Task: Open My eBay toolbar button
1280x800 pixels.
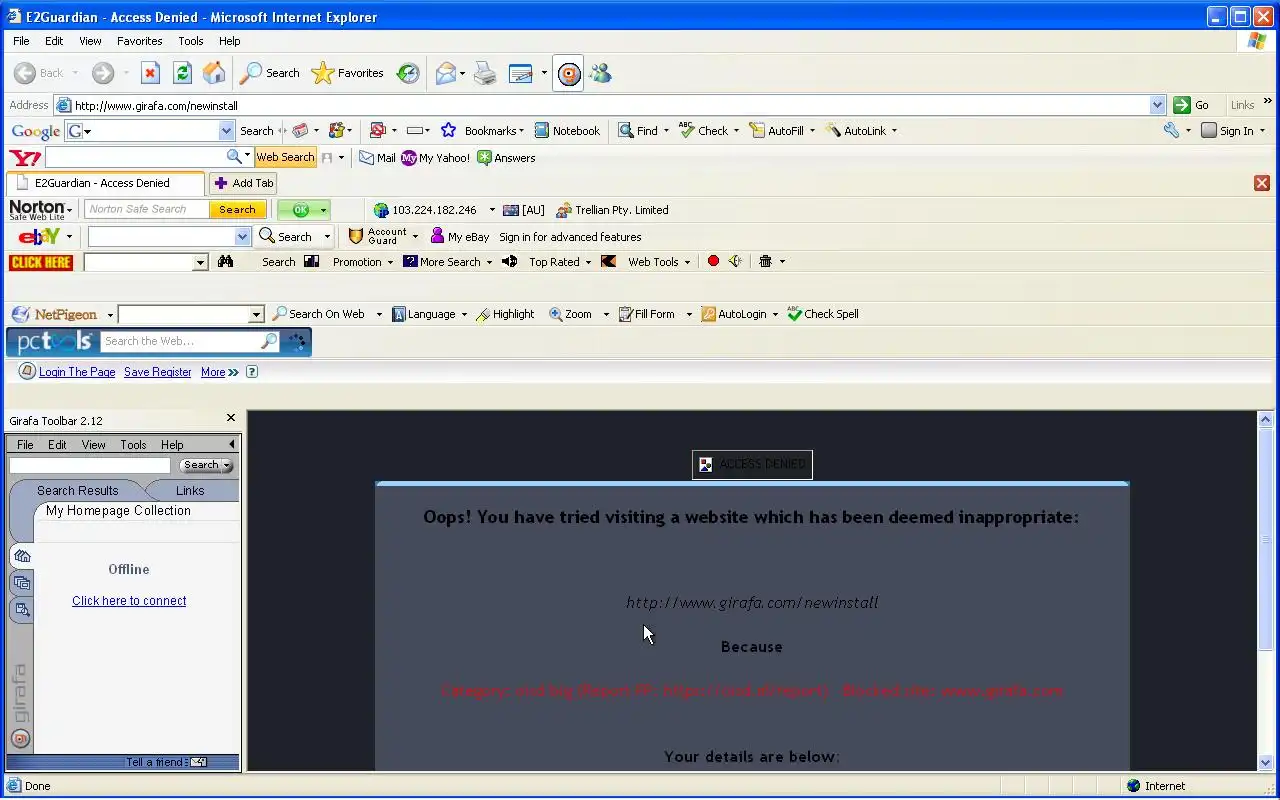Action: click(x=460, y=237)
